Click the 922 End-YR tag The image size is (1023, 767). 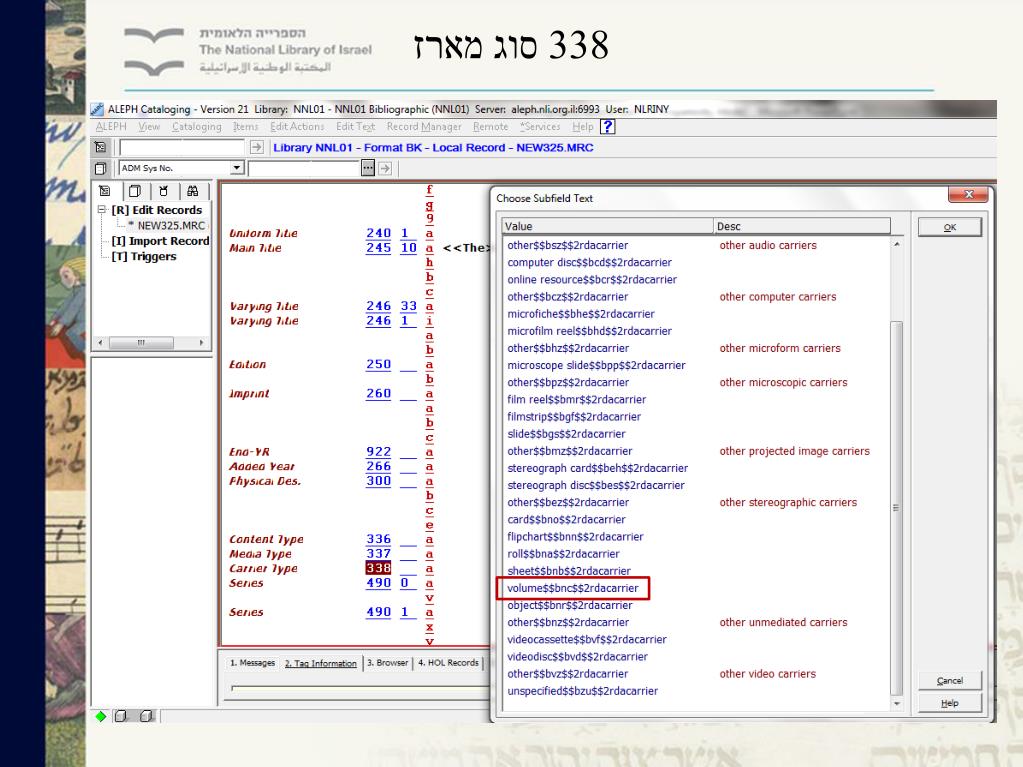pyautogui.click(x=378, y=451)
